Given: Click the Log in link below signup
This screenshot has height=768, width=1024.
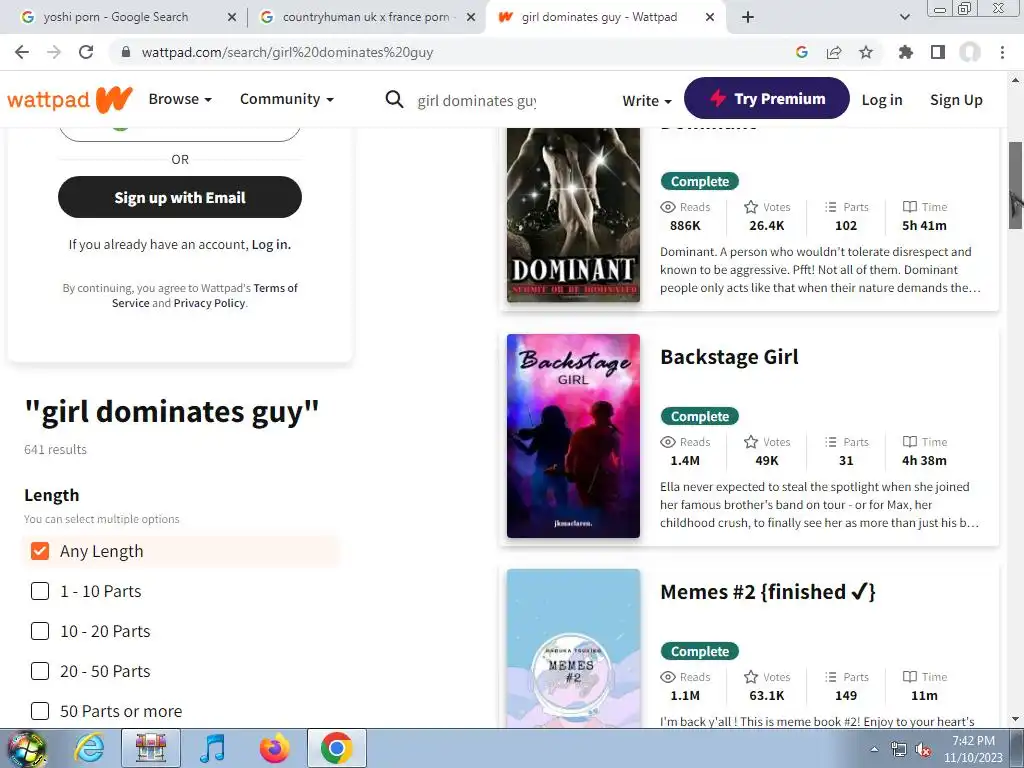Looking at the screenshot, I should tap(271, 244).
